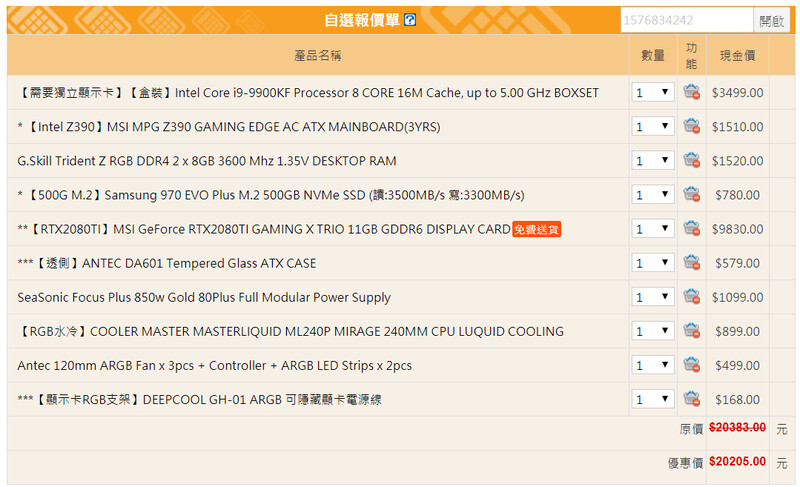Remove the Intel Core i9-9900KF from the list
The width and height of the screenshot is (800, 487).
click(691, 92)
